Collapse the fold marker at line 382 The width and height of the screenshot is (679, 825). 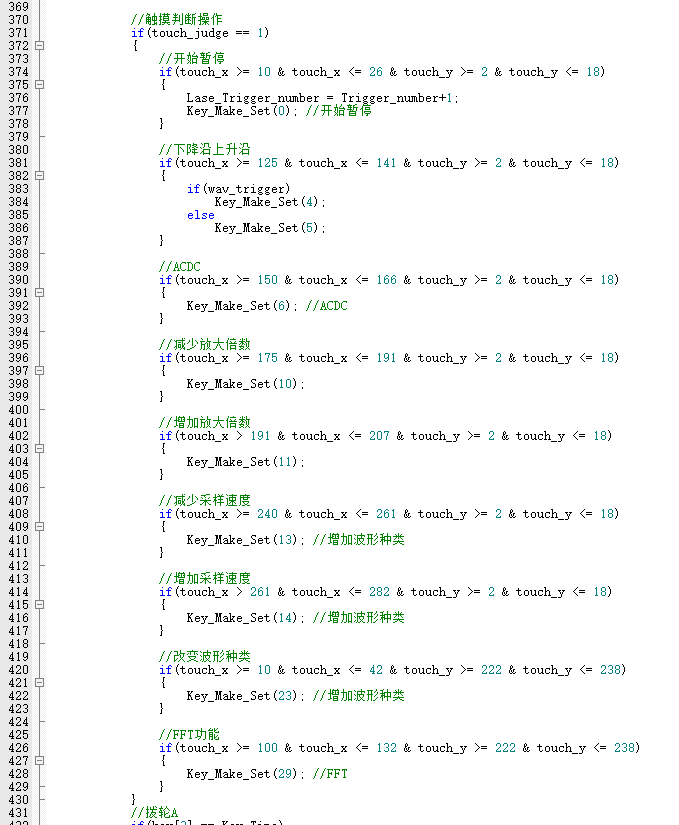click(39, 176)
